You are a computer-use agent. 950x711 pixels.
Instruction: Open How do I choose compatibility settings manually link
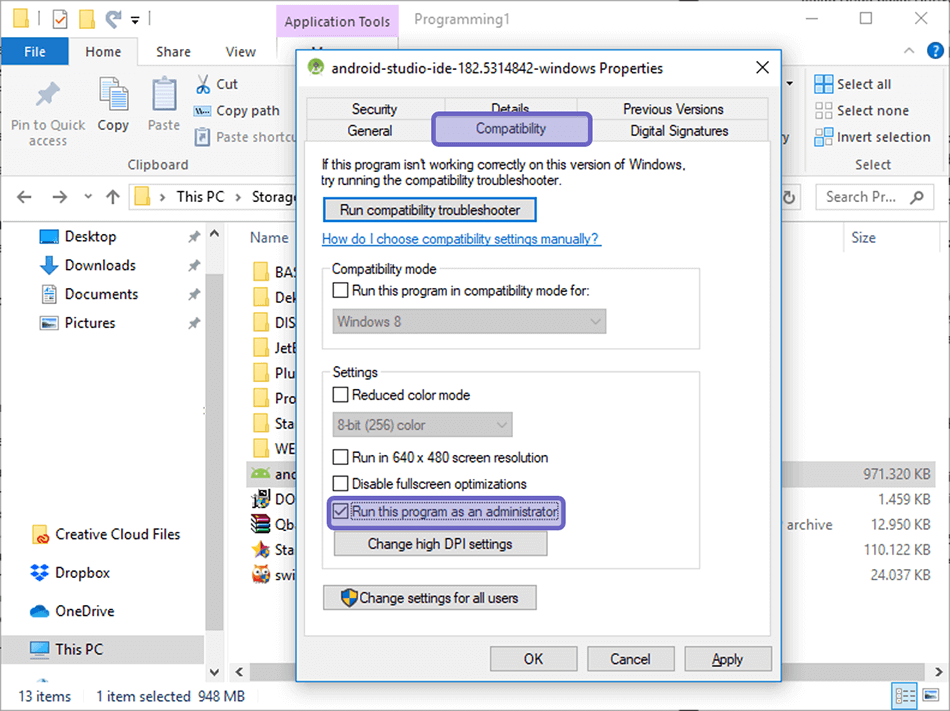click(461, 239)
